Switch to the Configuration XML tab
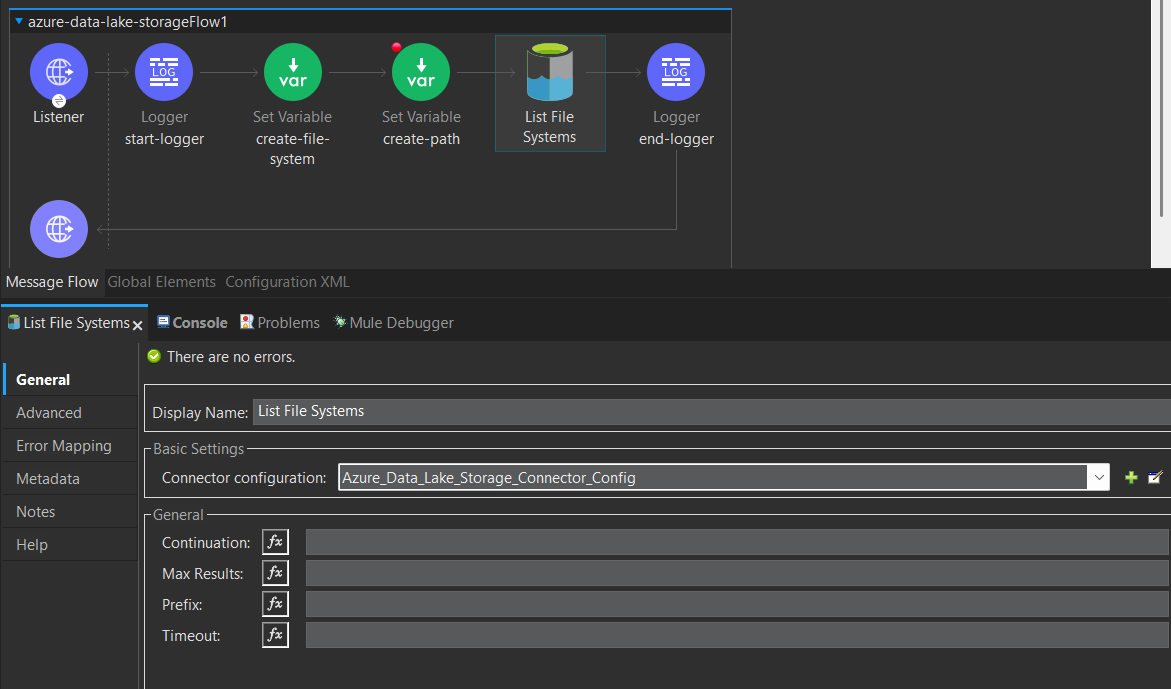The width and height of the screenshot is (1171, 689). tap(287, 282)
